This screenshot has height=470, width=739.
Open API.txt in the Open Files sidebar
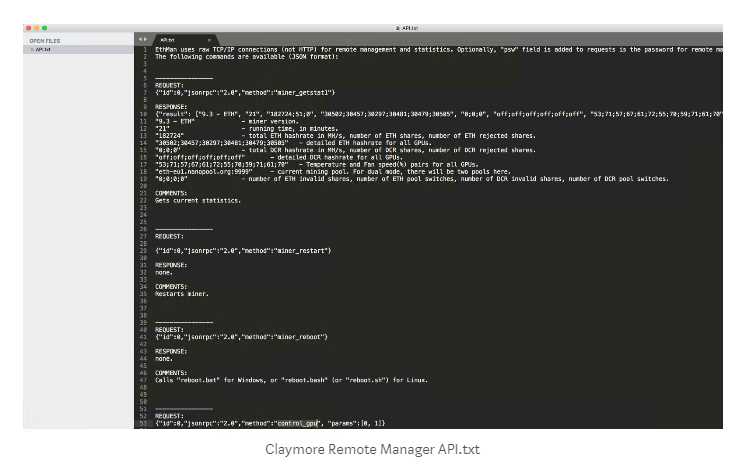pyautogui.click(x=78, y=49)
